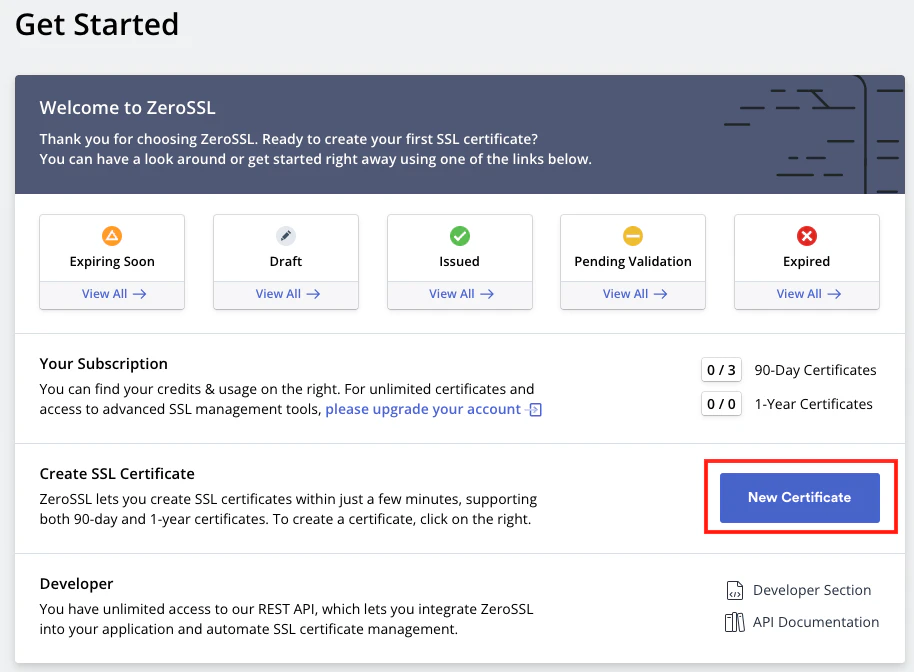This screenshot has height=672, width=914.
Task: Click the 90-Day Certificates 0 / 3 counter
Action: click(721, 370)
